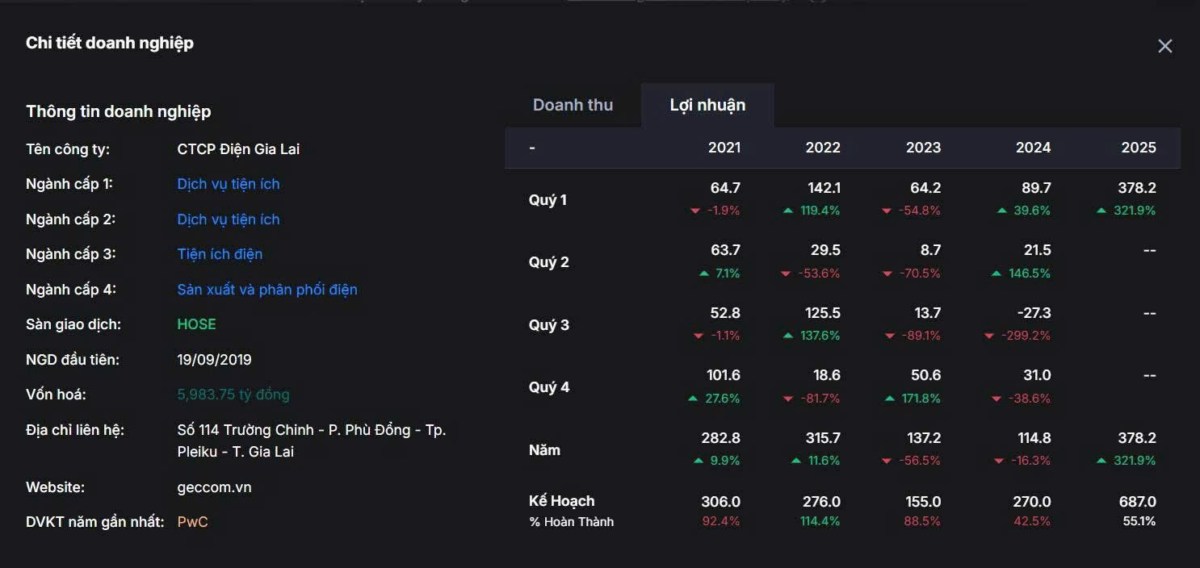Click the green up arrow beside 171.8%
This screenshot has width=1200, height=568.
[888, 398]
